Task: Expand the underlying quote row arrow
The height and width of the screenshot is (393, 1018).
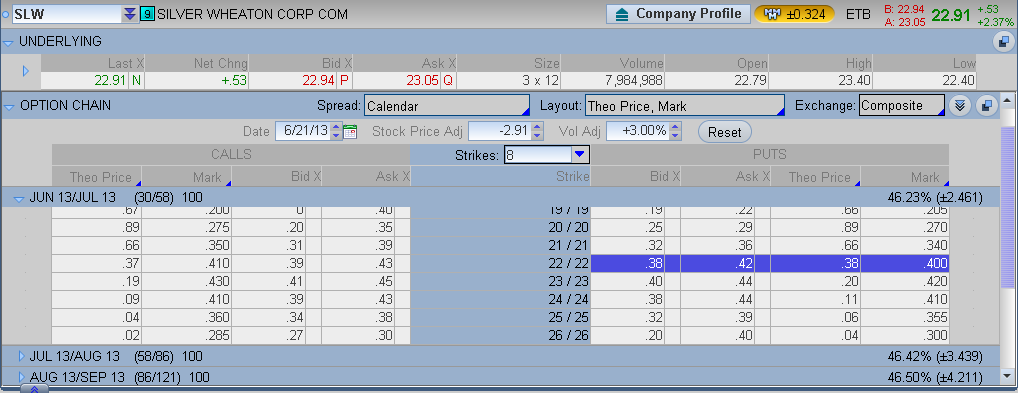Action: [26, 71]
